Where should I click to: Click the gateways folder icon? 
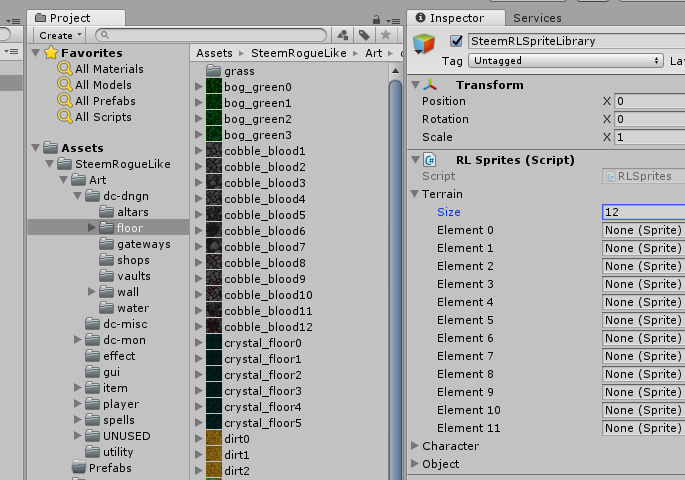[x=107, y=244]
